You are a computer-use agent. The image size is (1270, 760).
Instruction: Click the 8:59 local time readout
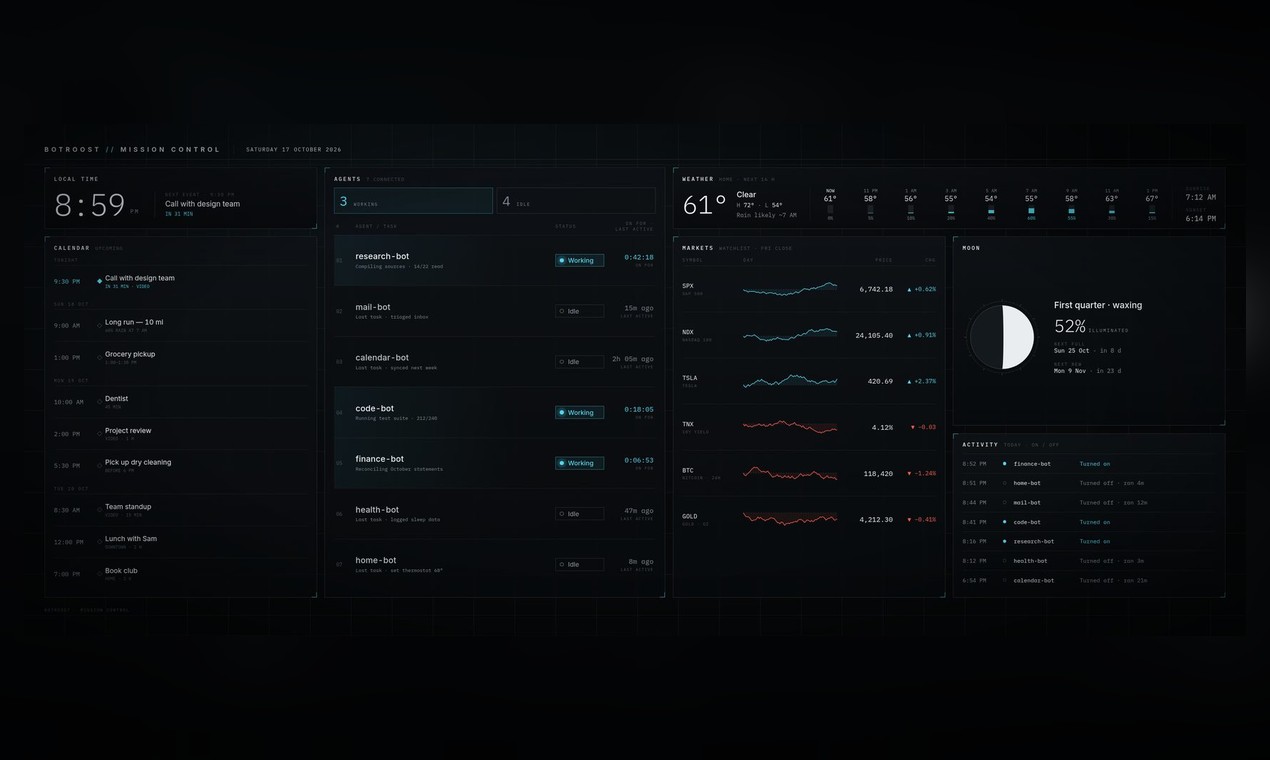[90, 205]
